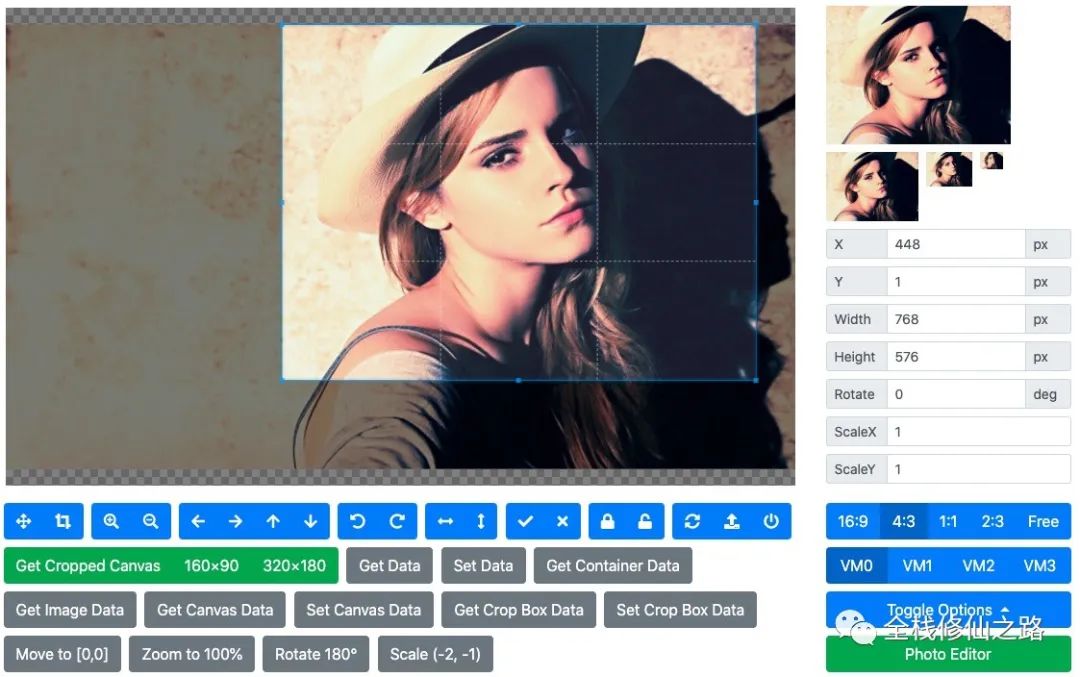
Task: Enable cropper with open lock icon
Action: tap(645, 521)
